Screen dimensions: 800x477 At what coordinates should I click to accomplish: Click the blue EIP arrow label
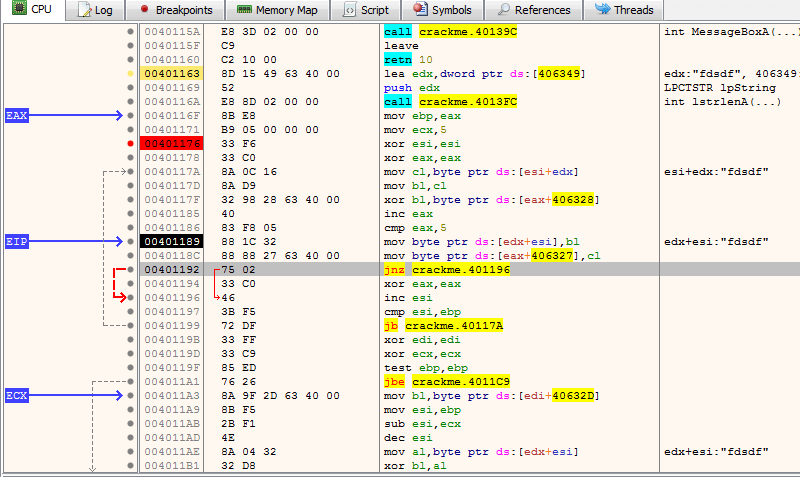click(x=17, y=241)
